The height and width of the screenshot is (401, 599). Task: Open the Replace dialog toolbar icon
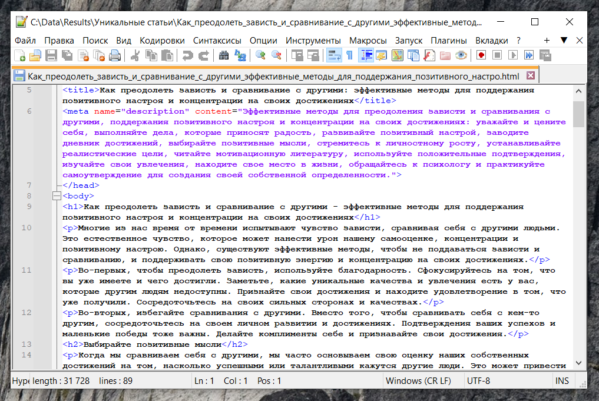pos(240,56)
